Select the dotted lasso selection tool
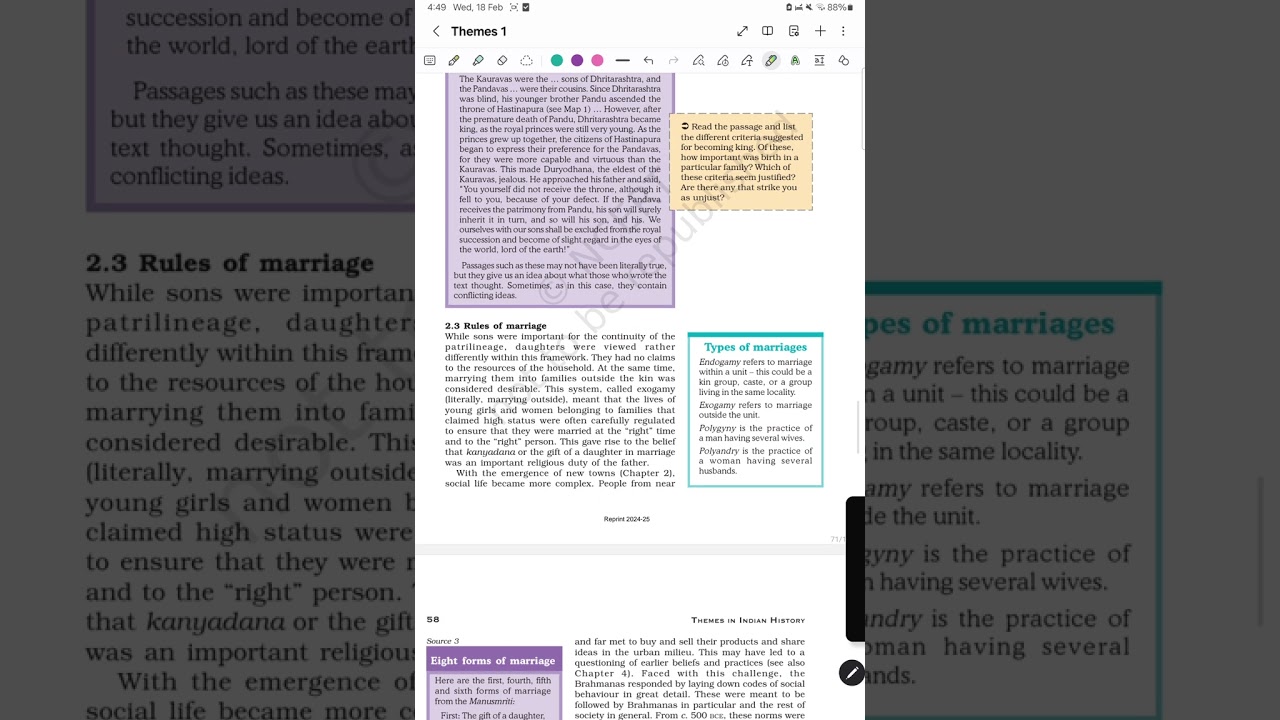The image size is (1280, 720). coord(526,61)
